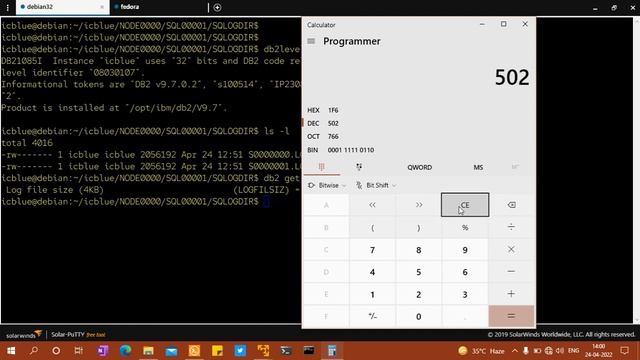Click digit 9 on the keypad
This screenshot has width=640, height=360.
(465, 249)
